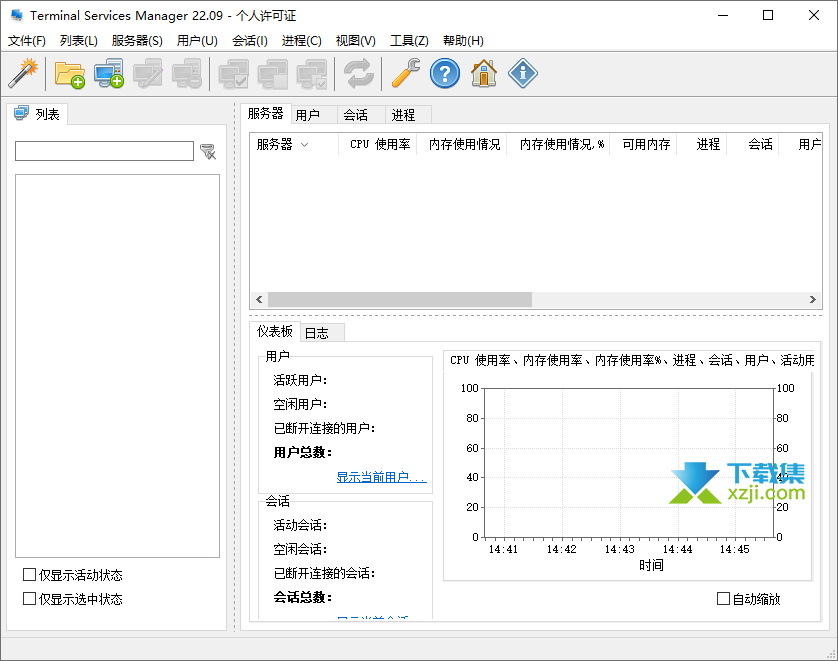
Task: Open settings with the wrench icon
Action: click(x=406, y=73)
